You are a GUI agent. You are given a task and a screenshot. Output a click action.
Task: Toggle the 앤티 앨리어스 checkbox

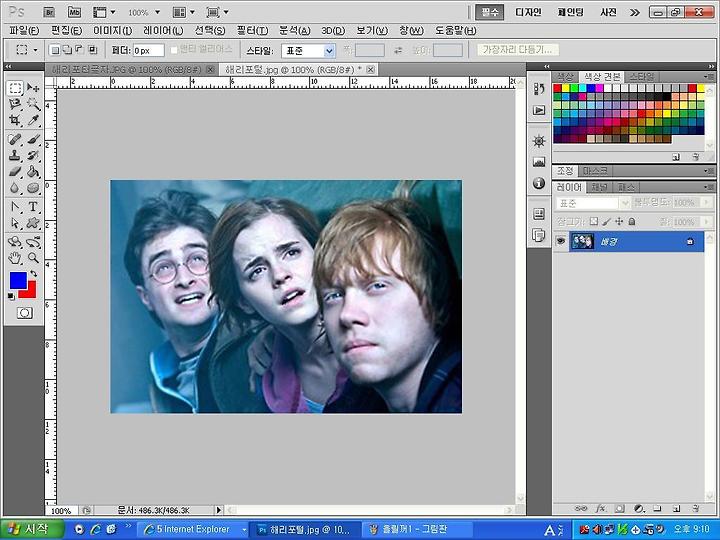(174, 50)
